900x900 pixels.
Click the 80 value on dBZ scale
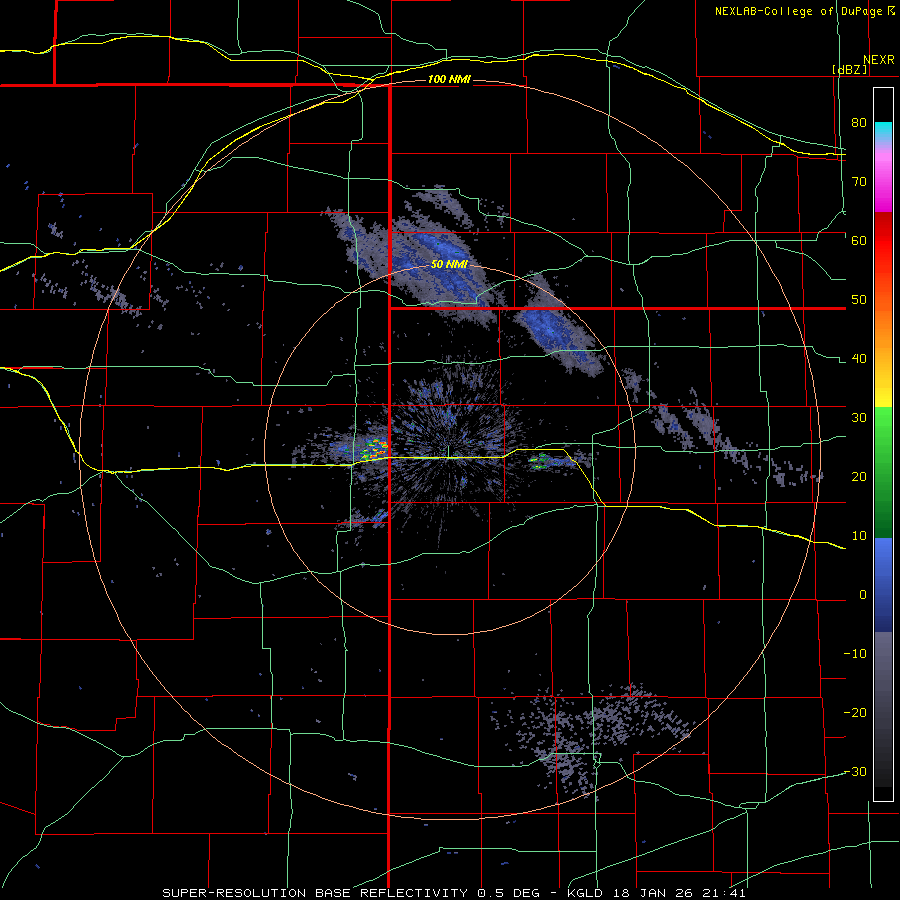(859, 123)
